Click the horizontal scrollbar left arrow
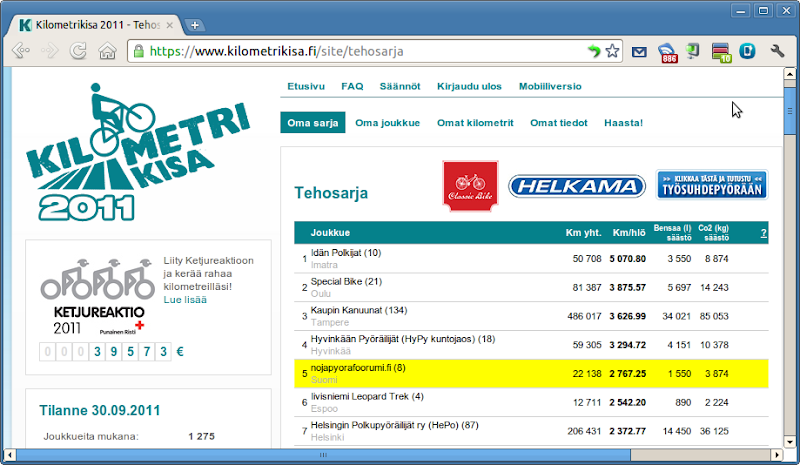The image size is (800, 465). tap(9, 455)
